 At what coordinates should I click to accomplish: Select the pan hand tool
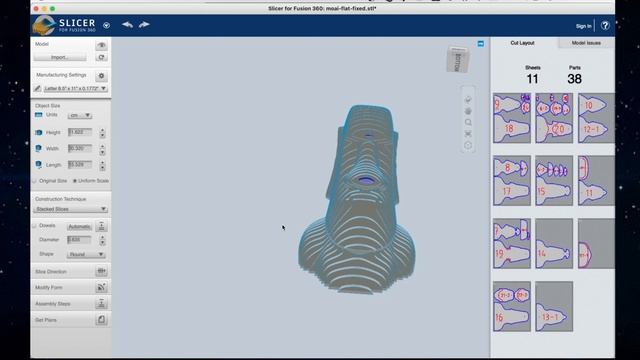click(x=468, y=111)
